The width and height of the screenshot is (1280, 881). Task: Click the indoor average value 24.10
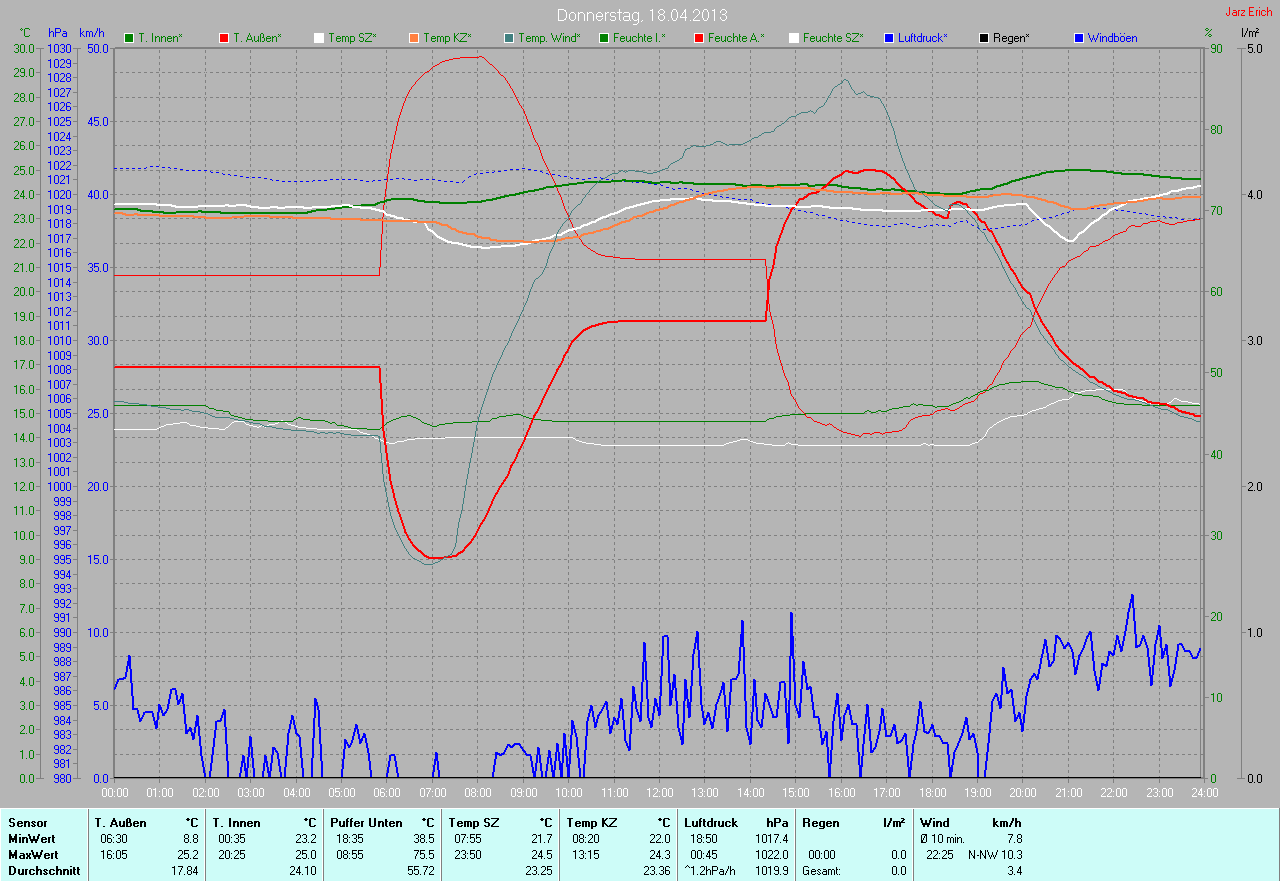(x=303, y=871)
